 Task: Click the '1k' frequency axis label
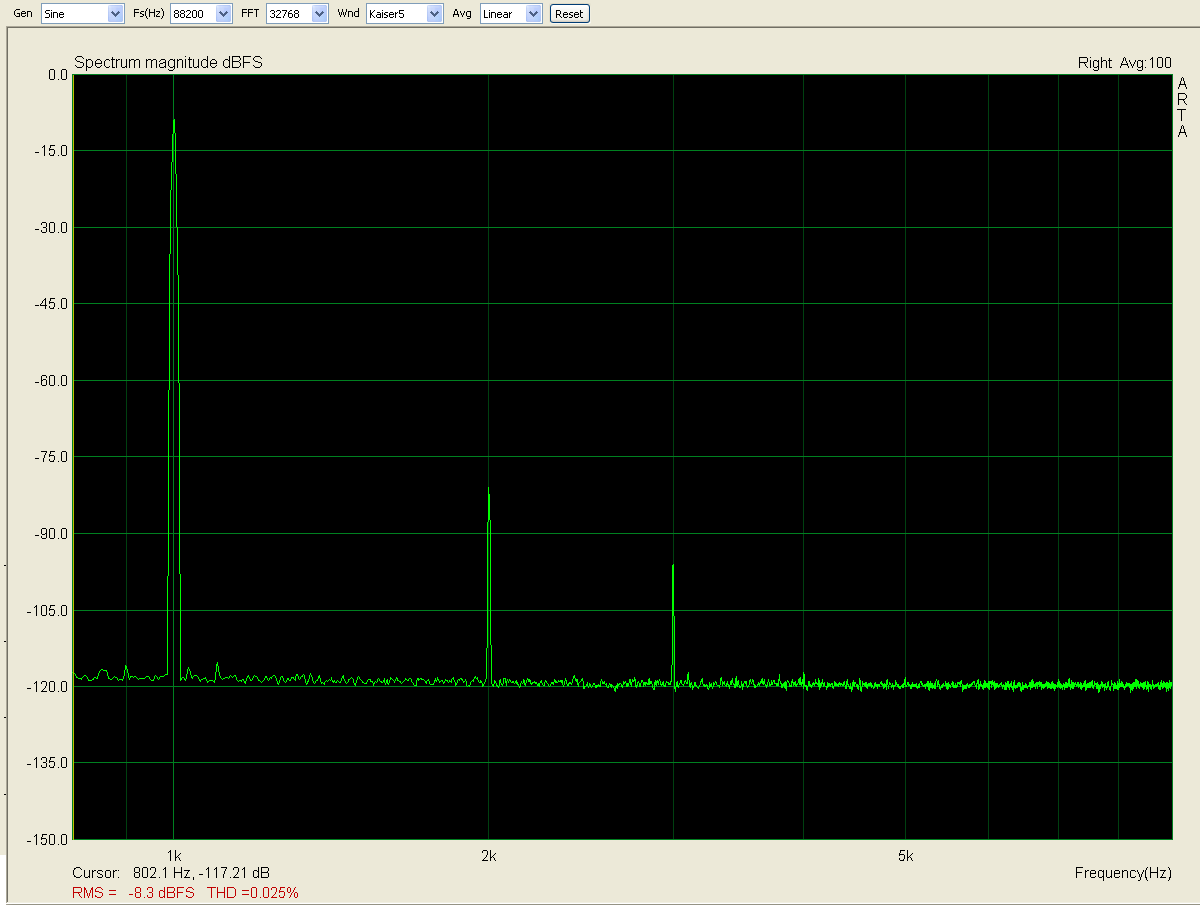click(174, 856)
